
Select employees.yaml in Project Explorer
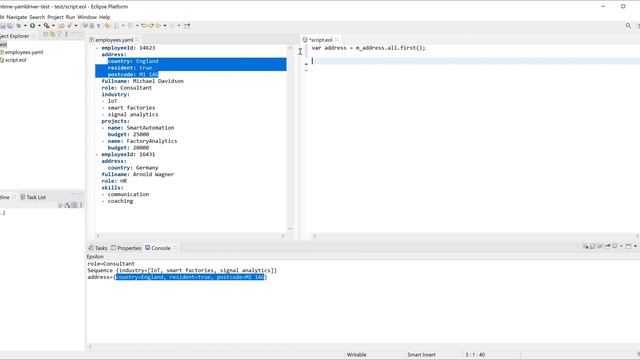click(x=24, y=52)
